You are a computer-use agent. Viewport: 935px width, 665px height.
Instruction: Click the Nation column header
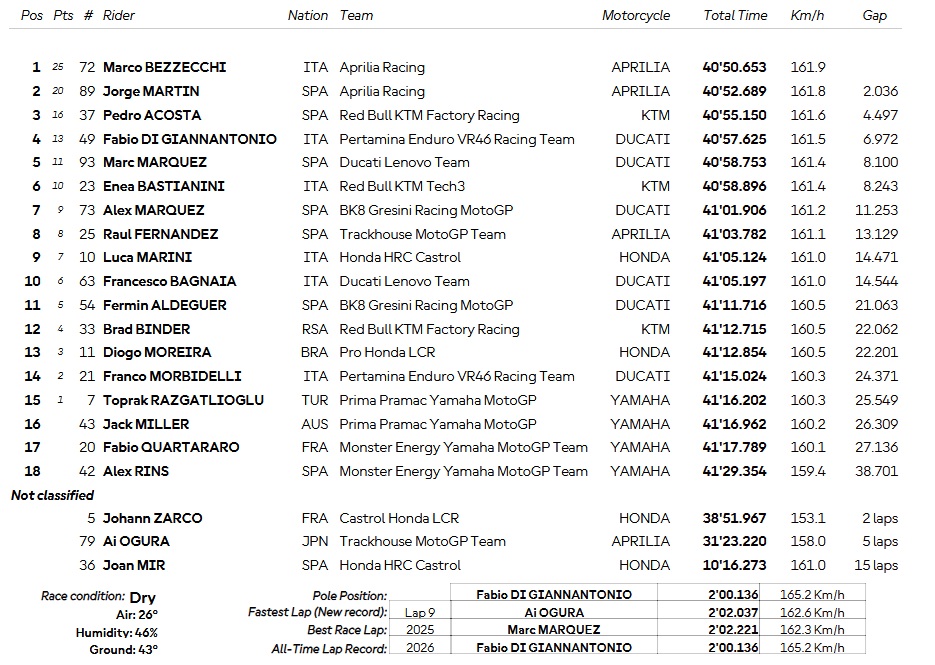308,16
